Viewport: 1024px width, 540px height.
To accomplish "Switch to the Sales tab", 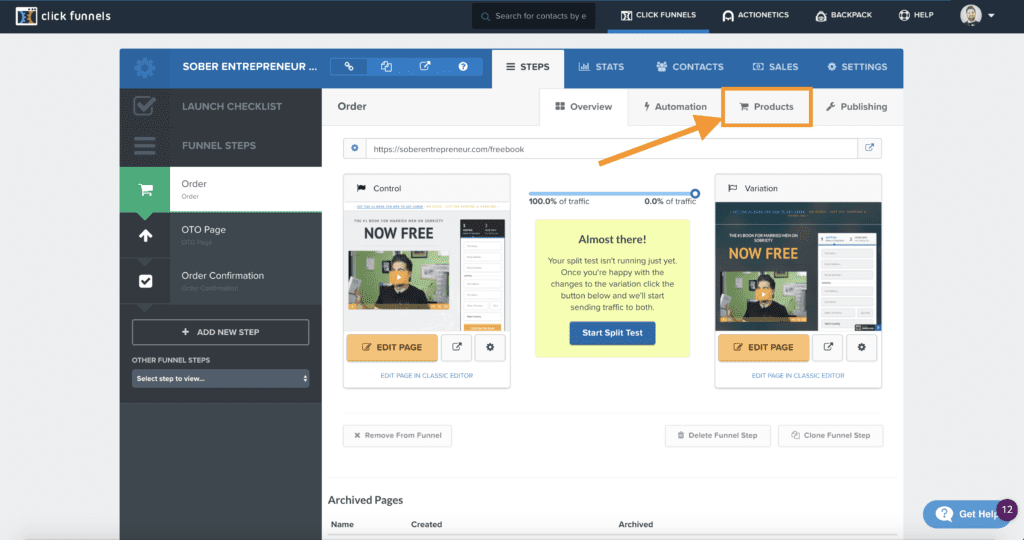I will coord(776,67).
